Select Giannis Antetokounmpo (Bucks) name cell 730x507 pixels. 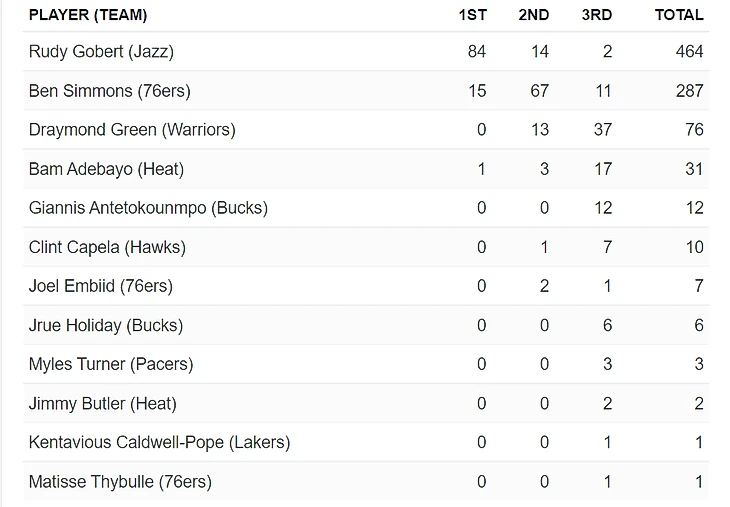coord(148,208)
